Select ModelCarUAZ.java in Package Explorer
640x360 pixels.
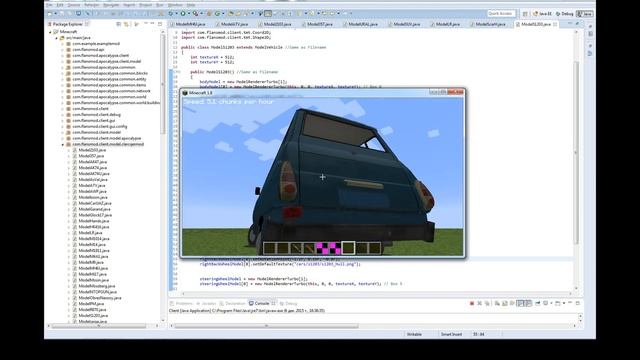pyautogui.click(x=95, y=203)
